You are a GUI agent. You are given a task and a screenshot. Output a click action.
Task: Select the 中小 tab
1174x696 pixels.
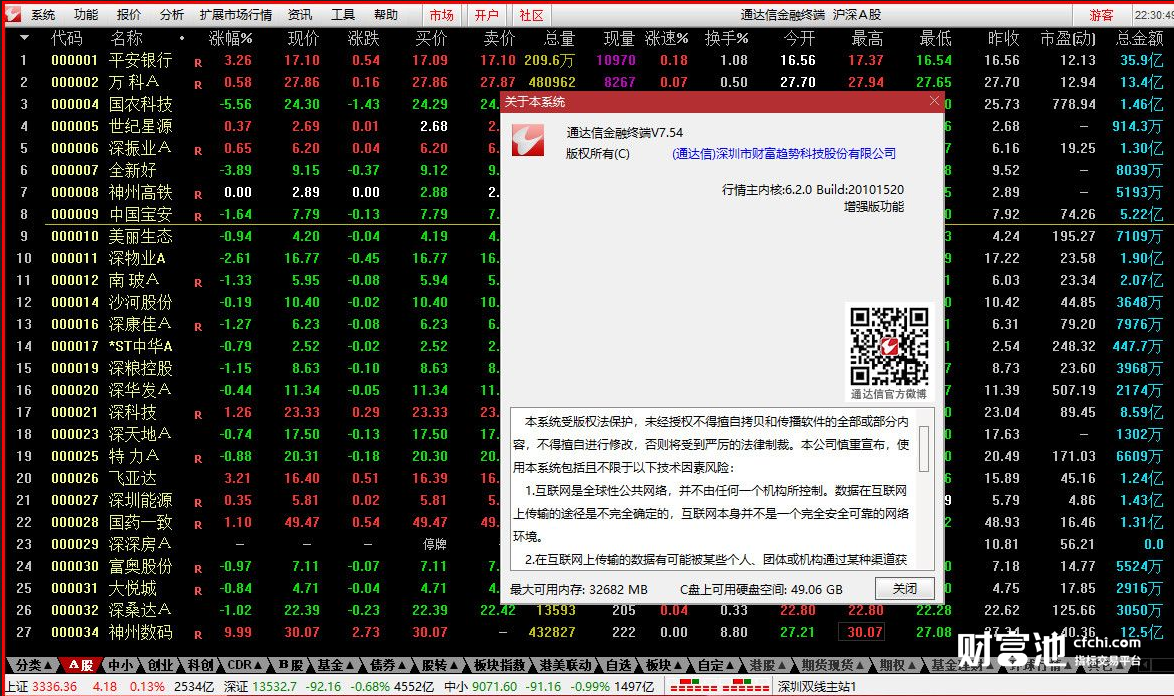(120, 665)
